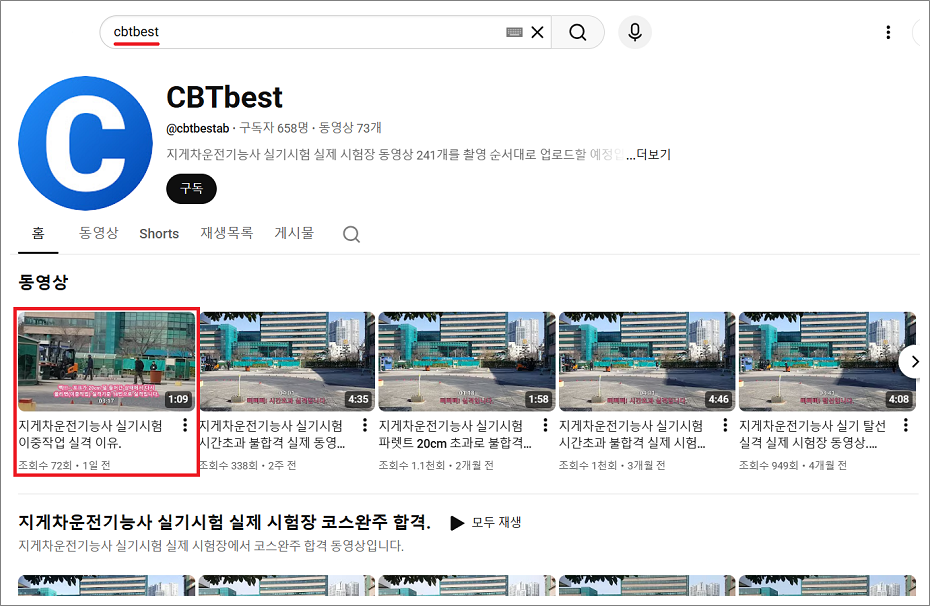Click playlist description 코스완주 합격 동영상입니다

click(x=211, y=546)
